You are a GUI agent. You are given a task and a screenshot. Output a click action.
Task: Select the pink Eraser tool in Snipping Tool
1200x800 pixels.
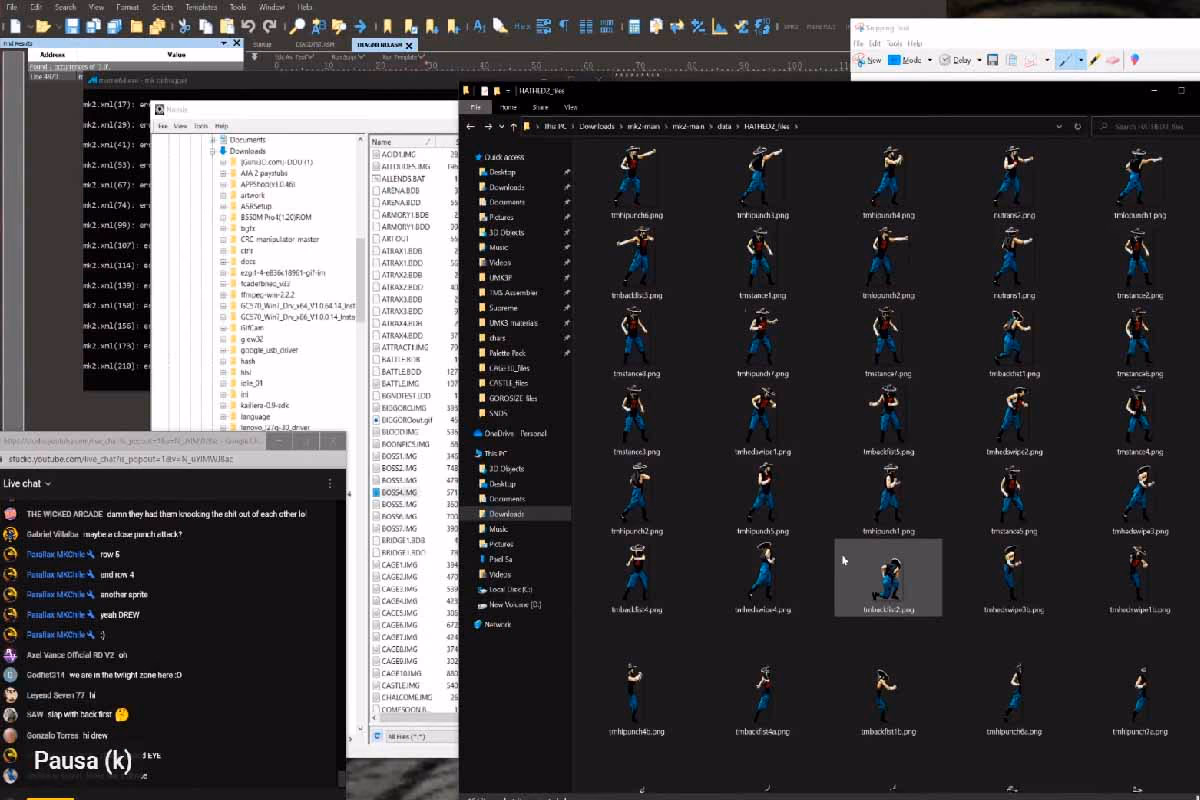coord(1112,59)
